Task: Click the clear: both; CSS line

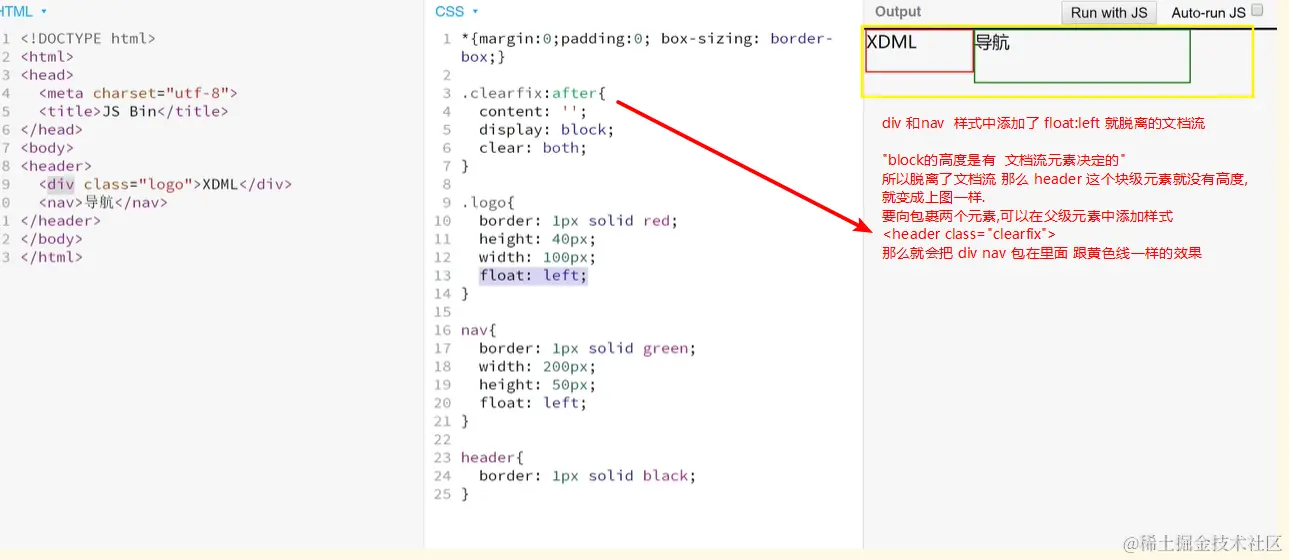Action: click(533, 148)
